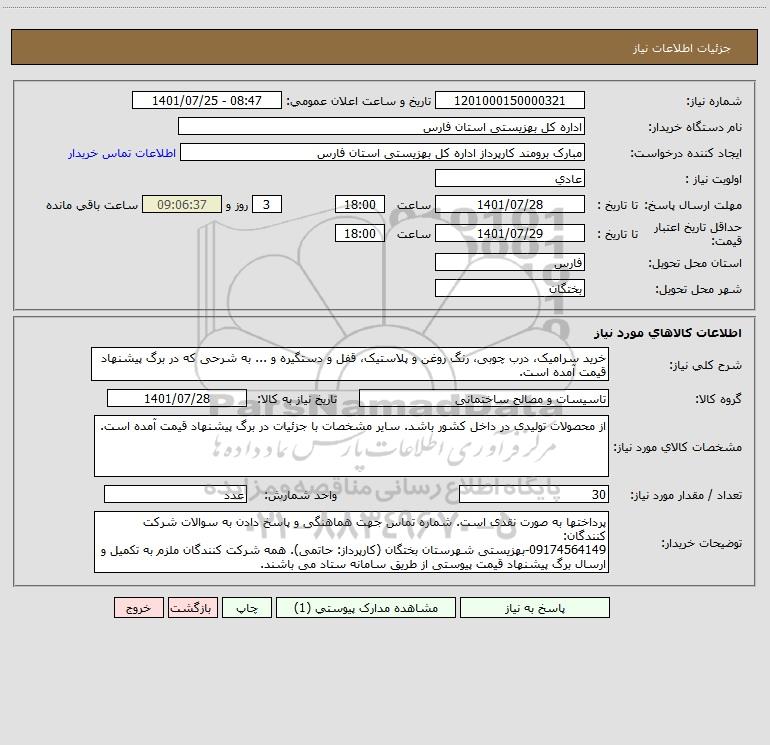The height and width of the screenshot is (745, 770).
Task: Open مشاهده مدارک پیوستی (1) button
Action: pos(366,608)
